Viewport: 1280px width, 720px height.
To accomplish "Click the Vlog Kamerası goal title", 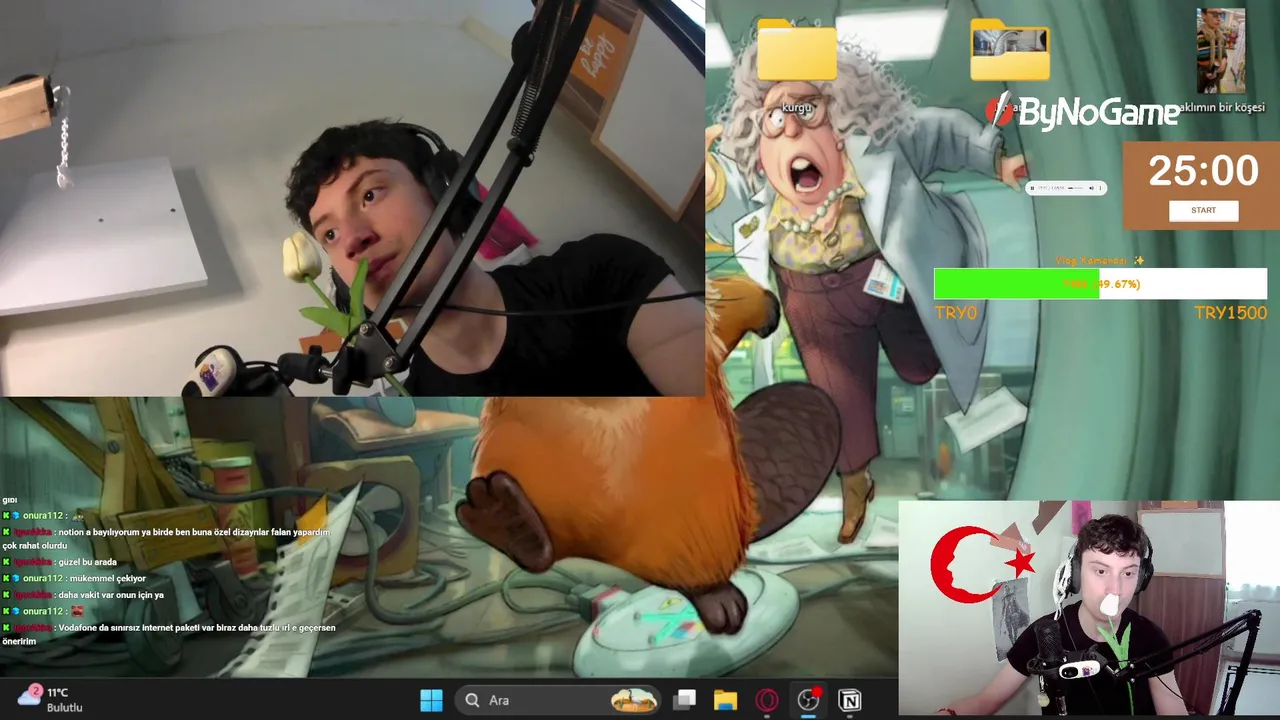I will tap(1100, 260).
